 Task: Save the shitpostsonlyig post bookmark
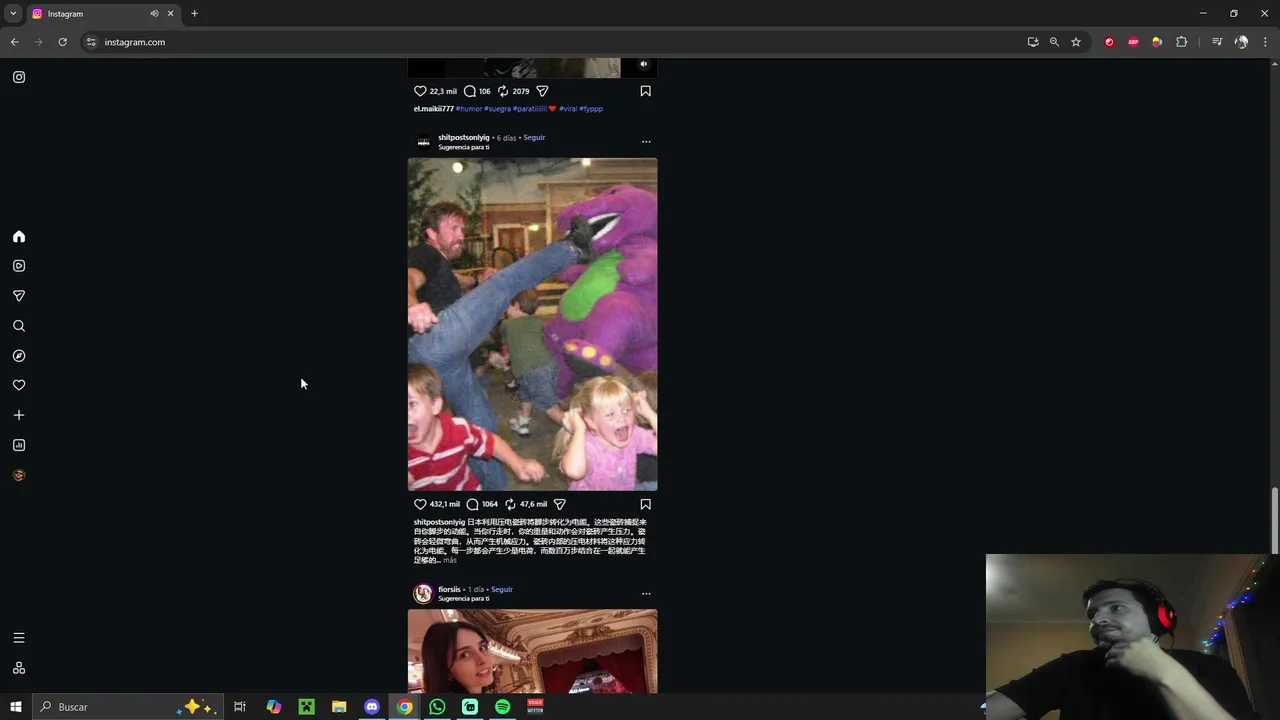click(x=645, y=504)
